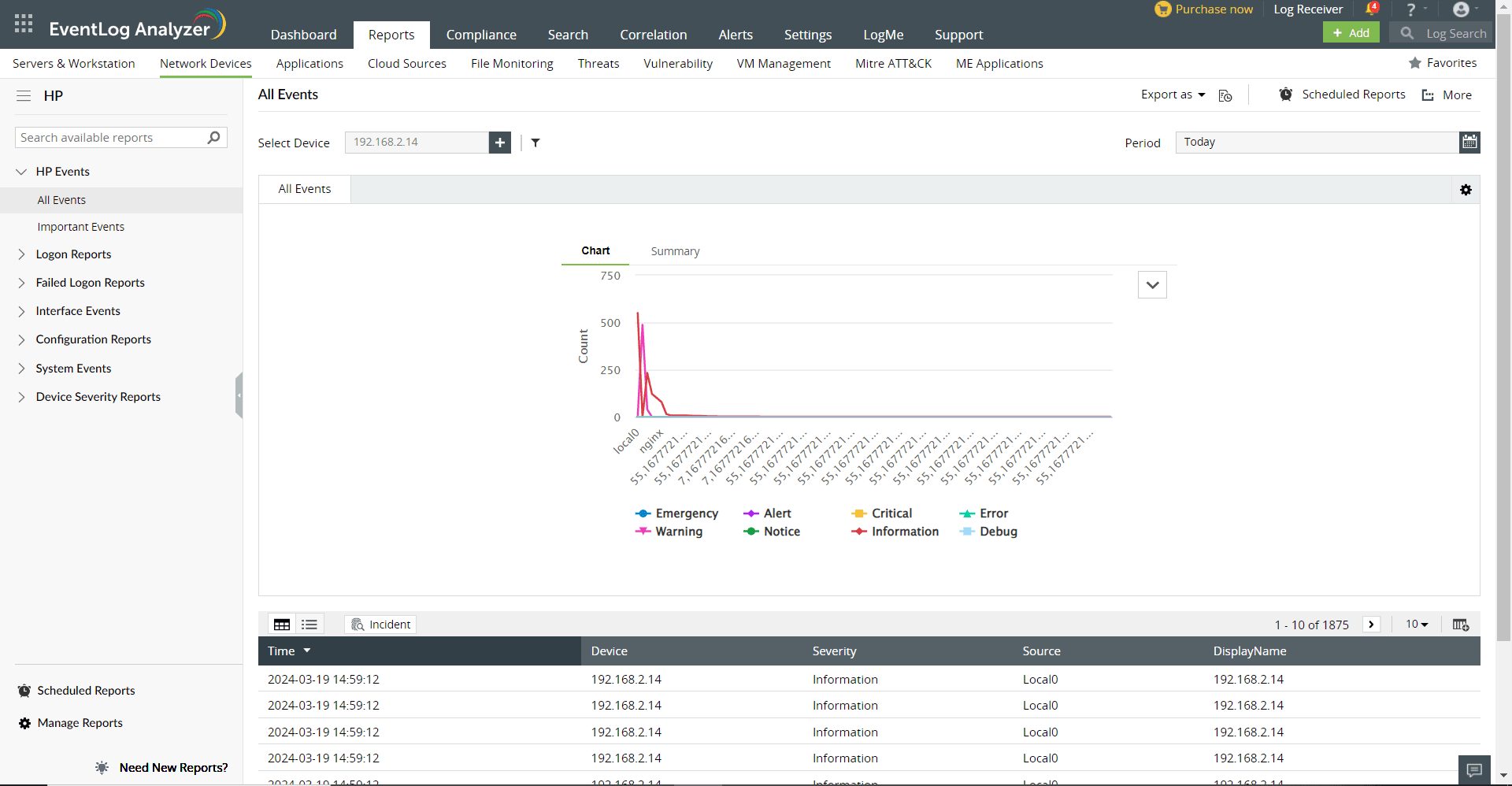Viewport: 1512px width, 786px height.
Task: Switch to the chart Summary tab
Action: [x=675, y=251]
